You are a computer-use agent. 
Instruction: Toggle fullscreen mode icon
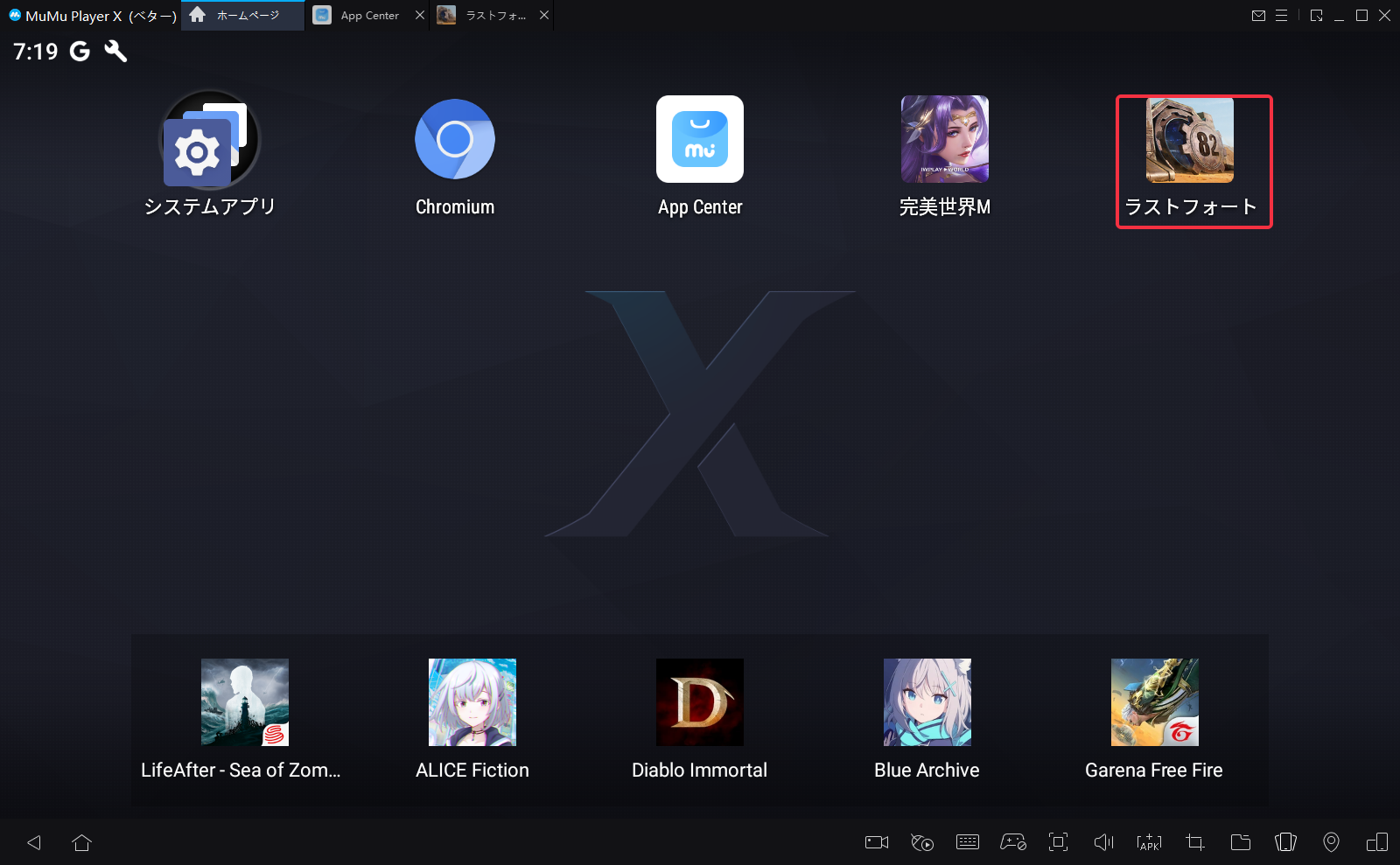[x=1059, y=842]
